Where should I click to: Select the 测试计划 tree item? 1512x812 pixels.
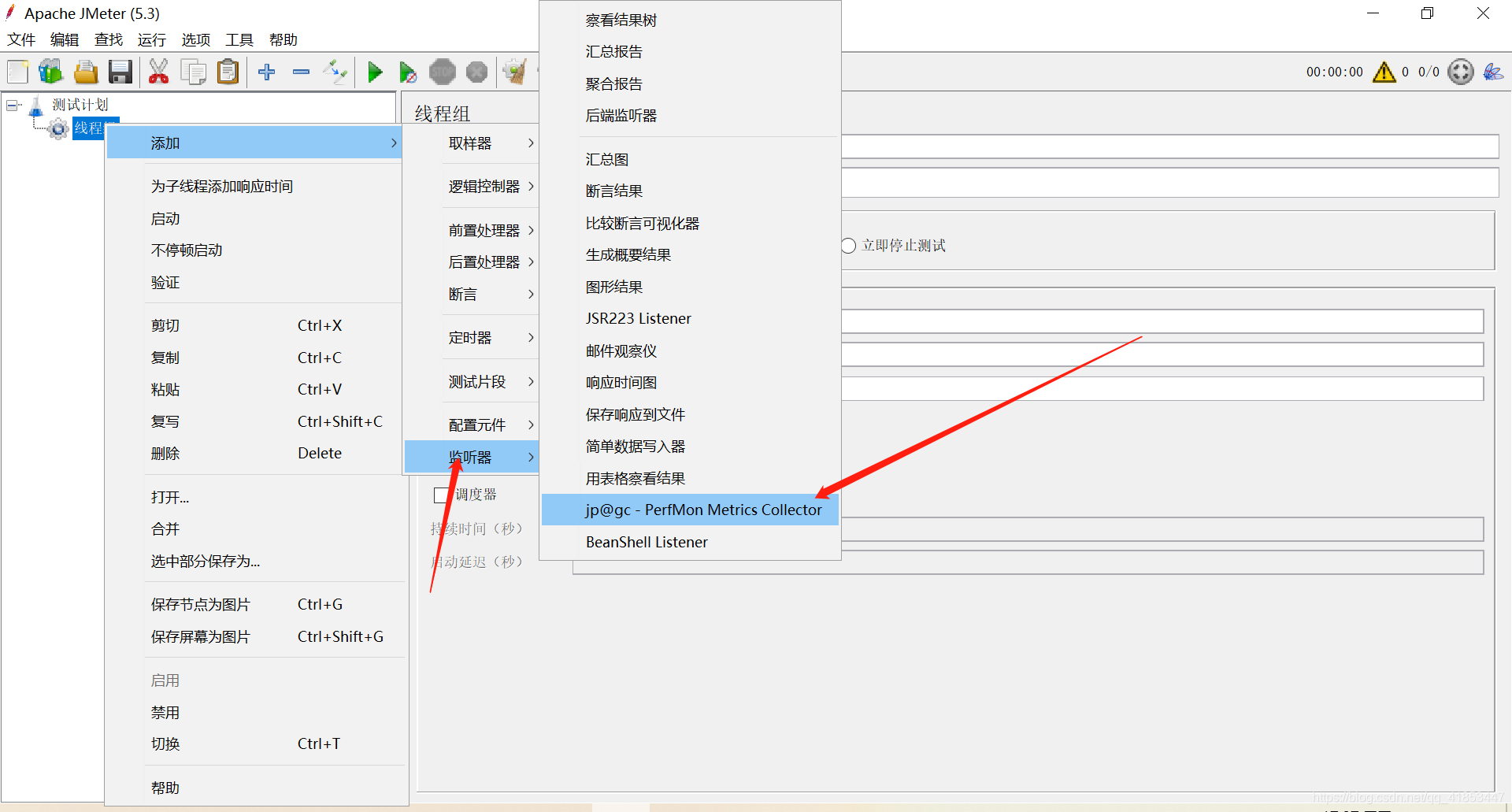click(80, 105)
